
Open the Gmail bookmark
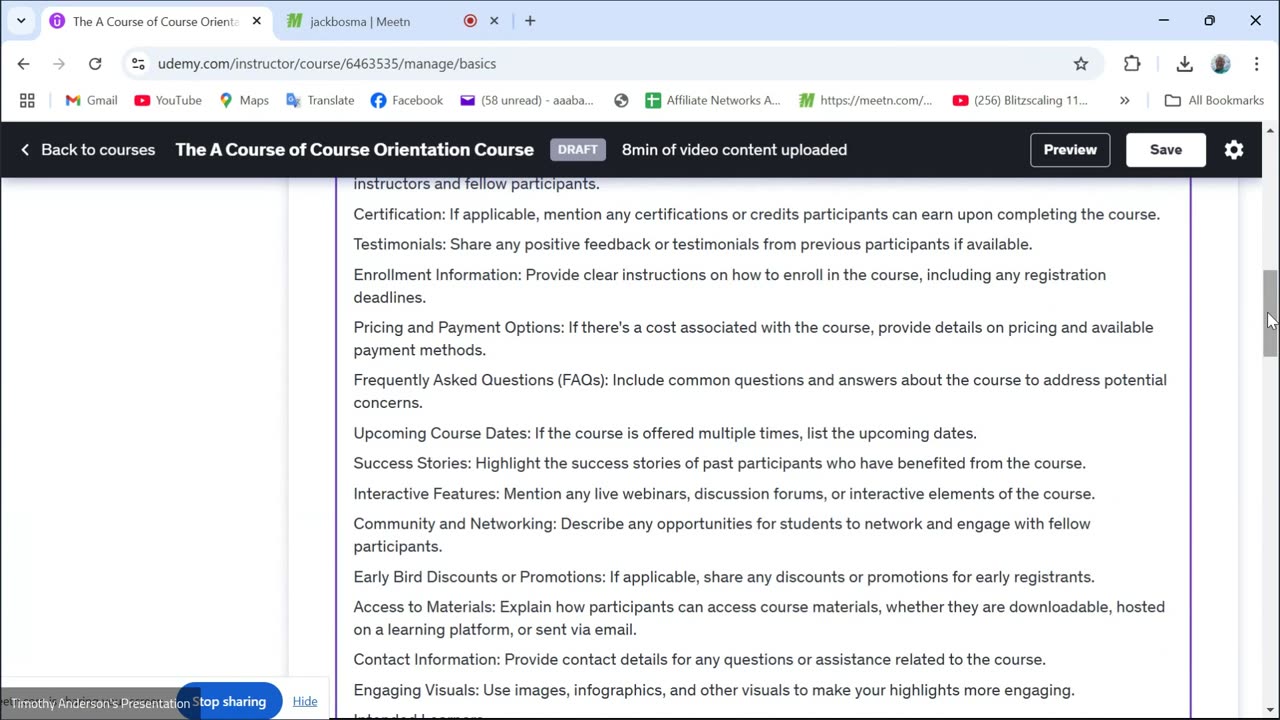tap(91, 100)
